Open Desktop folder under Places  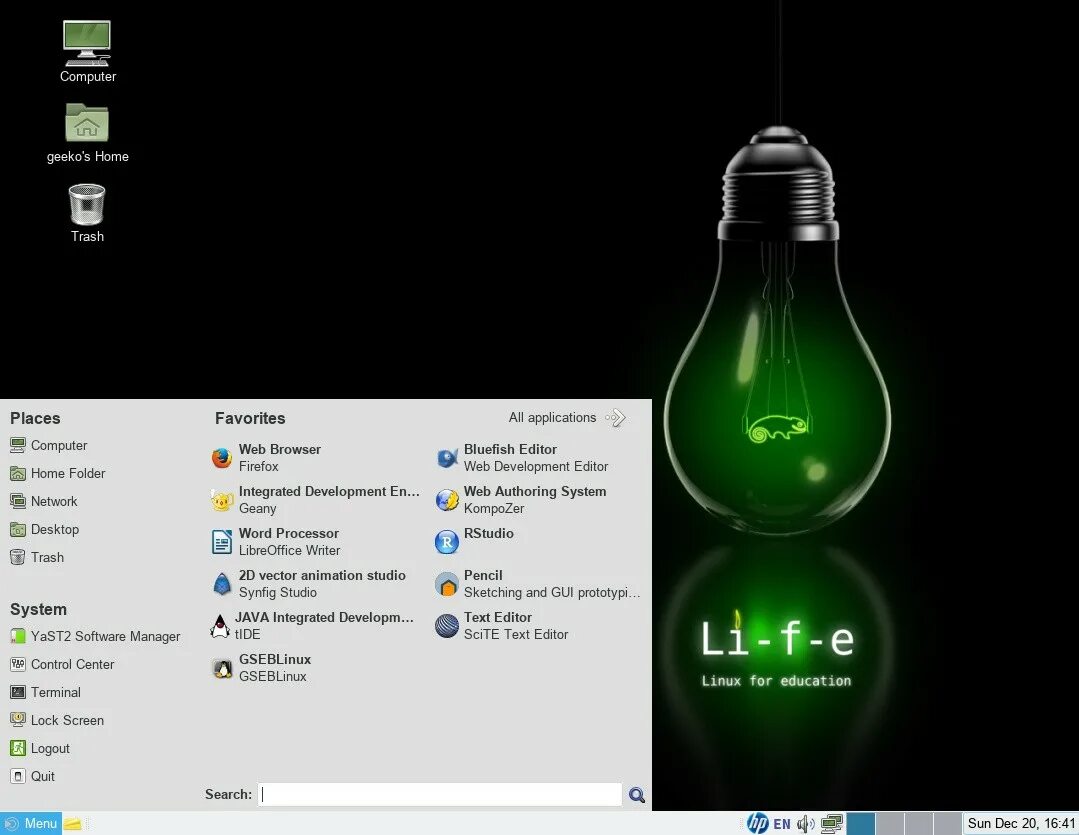(x=45, y=529)
